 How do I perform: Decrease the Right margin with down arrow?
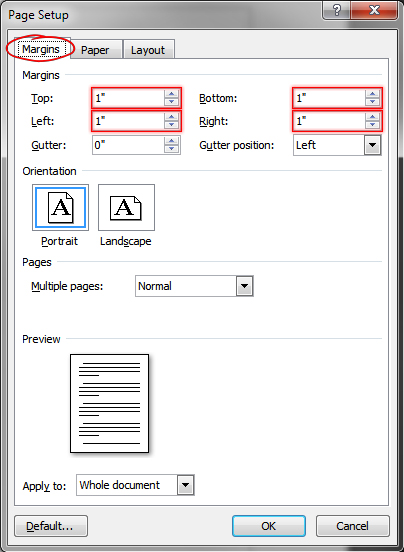pos(372,125)
